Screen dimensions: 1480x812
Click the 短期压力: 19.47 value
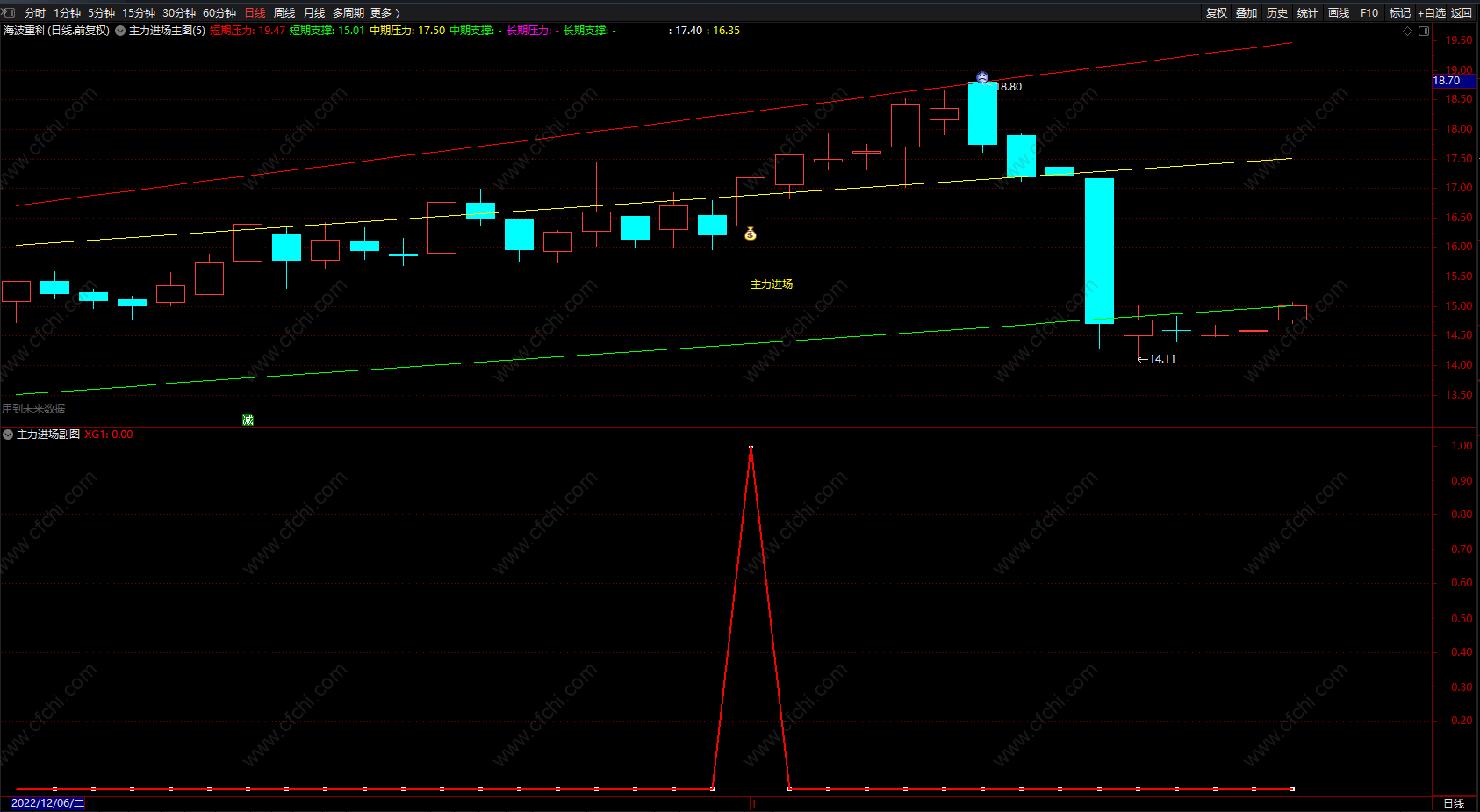click(248, 31)
